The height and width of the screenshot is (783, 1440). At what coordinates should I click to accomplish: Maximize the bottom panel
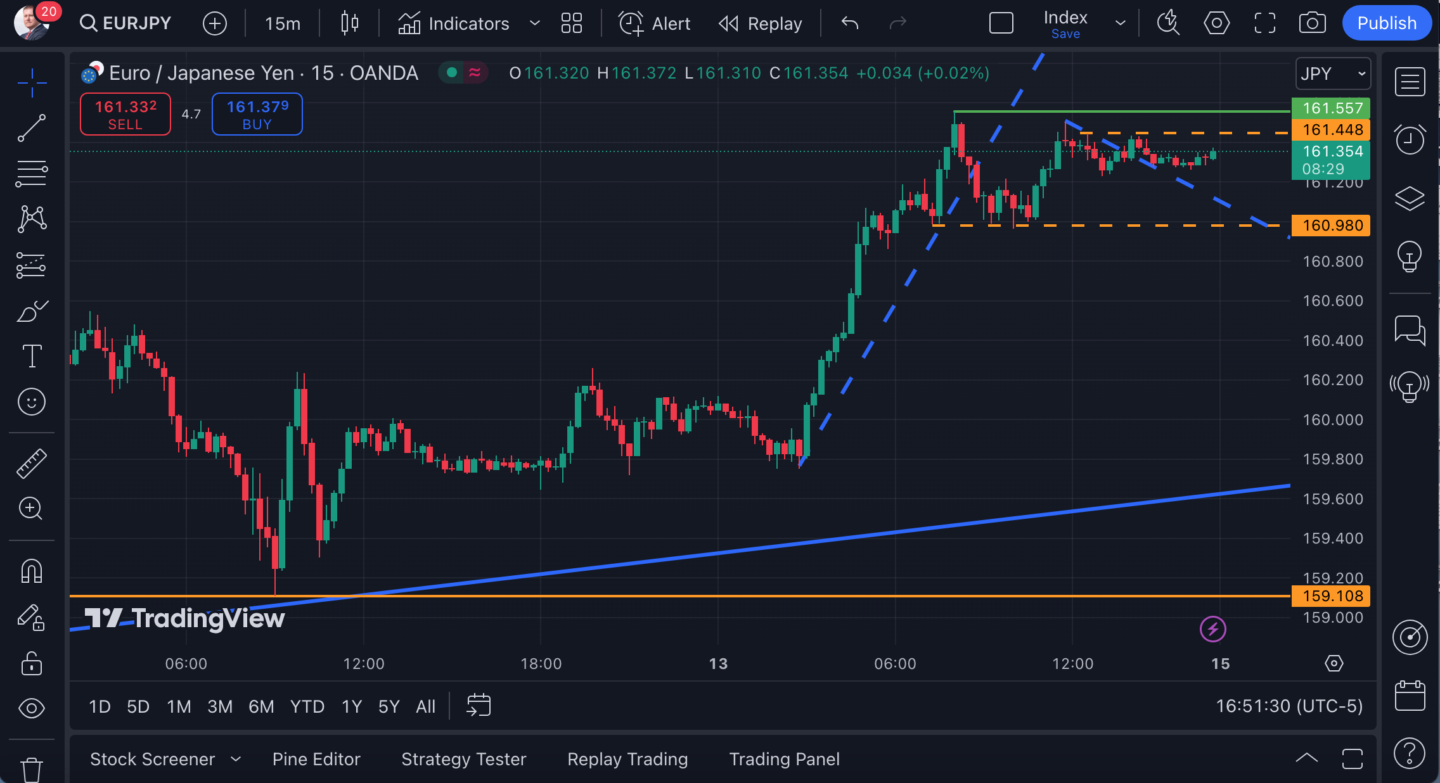1352,758
